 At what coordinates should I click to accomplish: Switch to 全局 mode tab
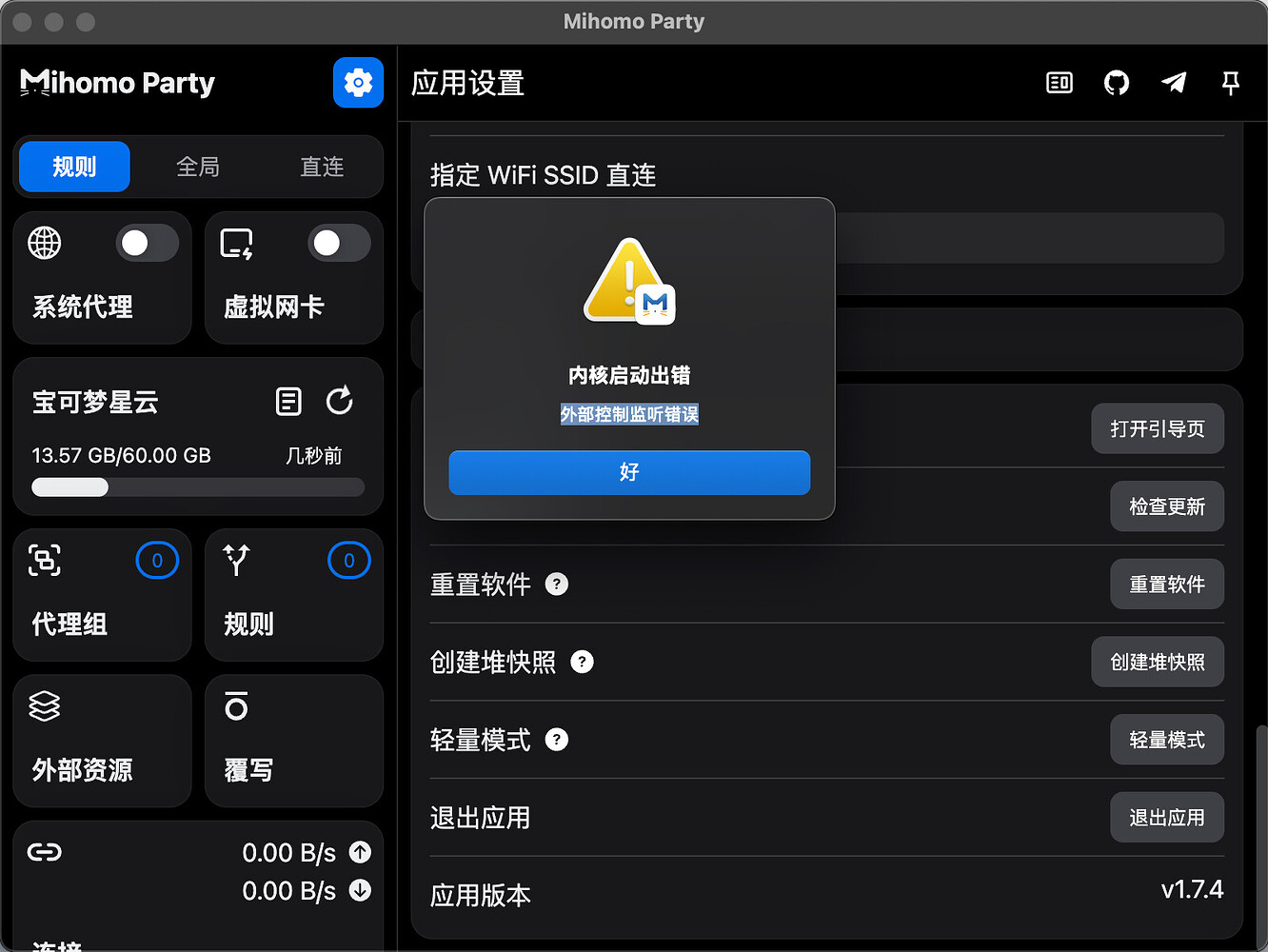pos(198,167)
